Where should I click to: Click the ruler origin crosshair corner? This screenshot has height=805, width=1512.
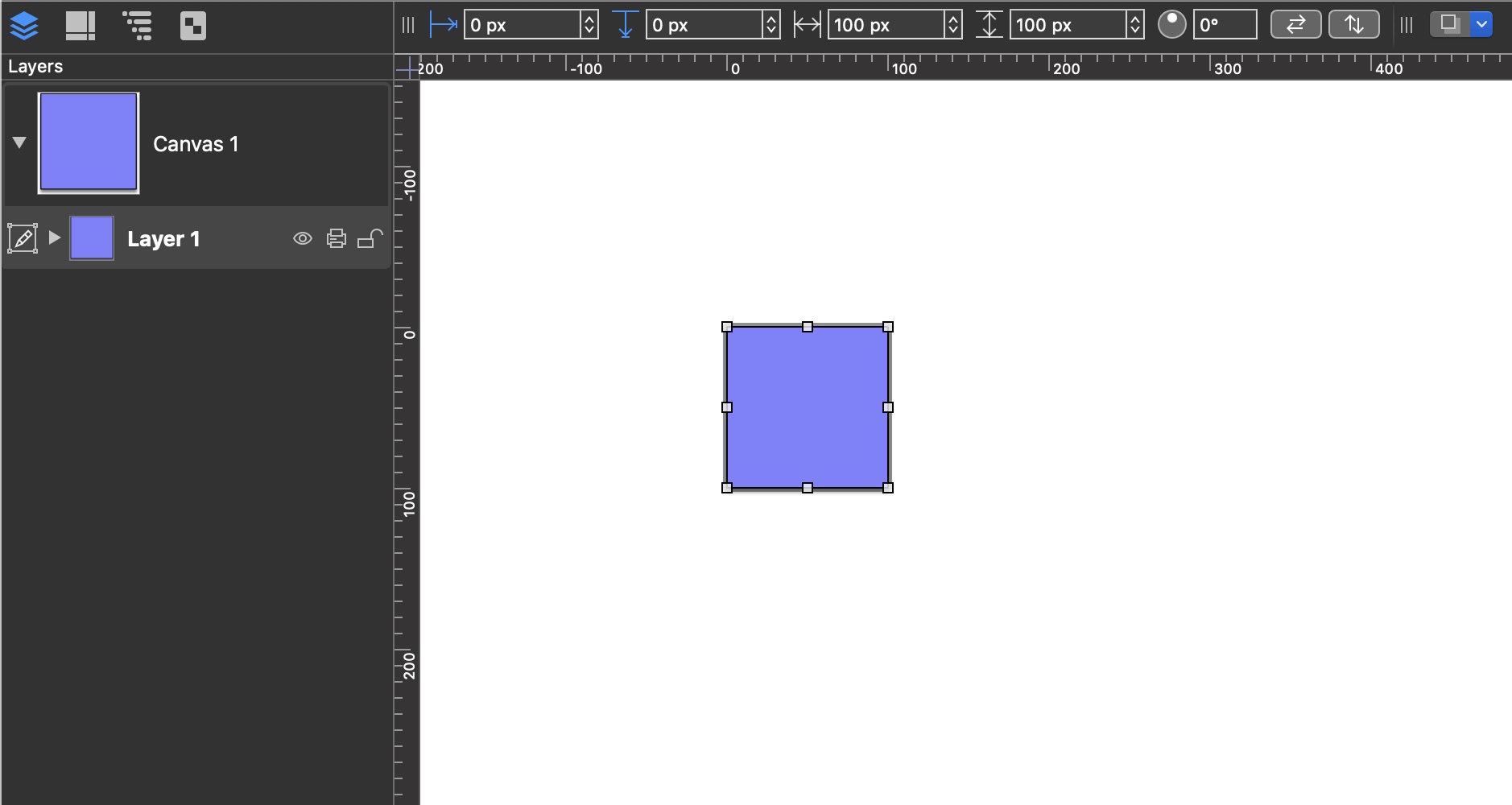(407, 68)
